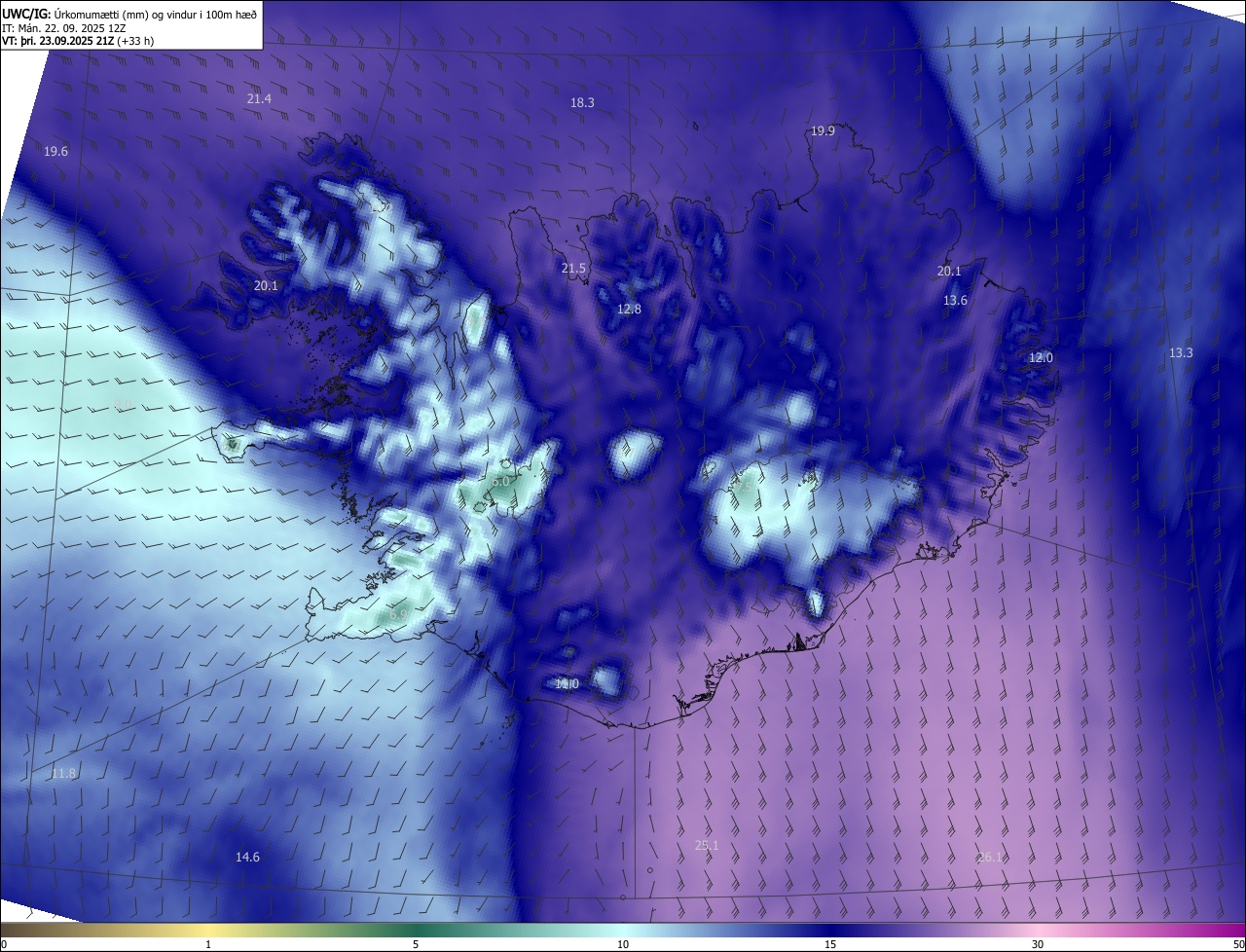Click the colour scale tick labelled 1
1246x952 pixels.
pos(208,944)
